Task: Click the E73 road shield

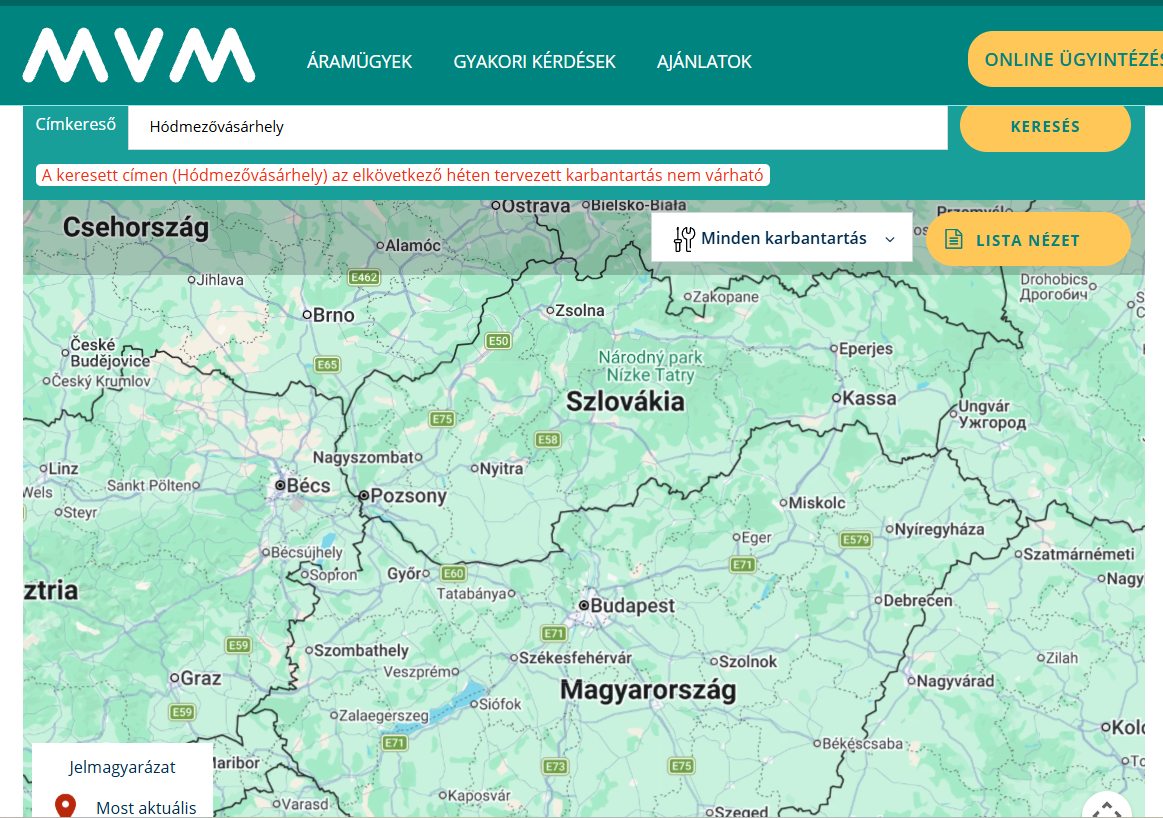Action: coord(556,766)
